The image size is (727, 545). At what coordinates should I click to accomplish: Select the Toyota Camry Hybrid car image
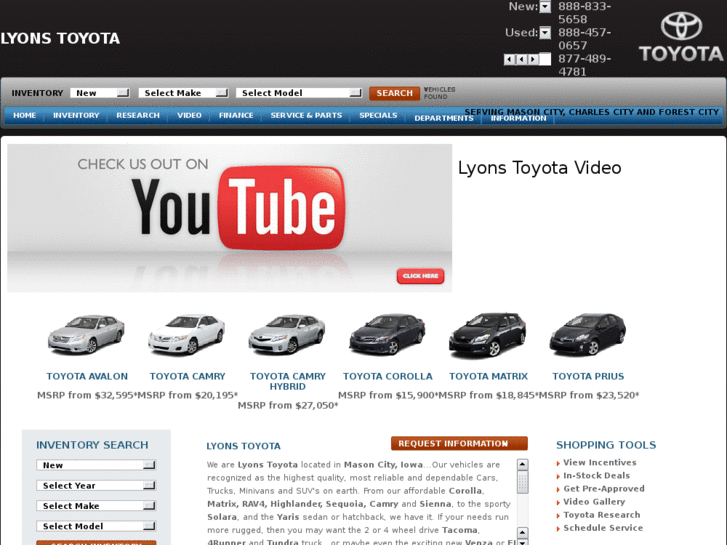pos(287,334)
